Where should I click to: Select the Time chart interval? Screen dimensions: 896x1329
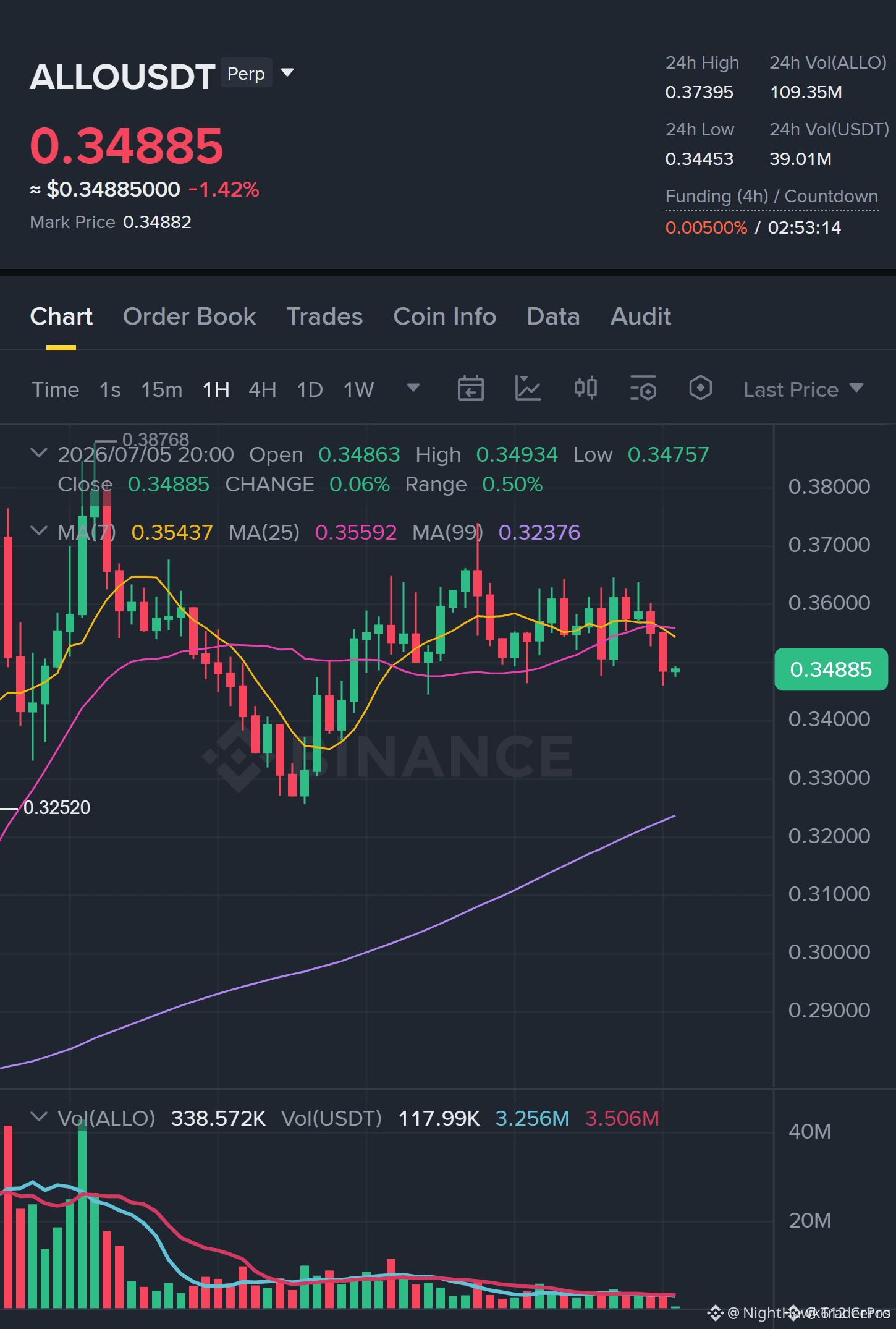point(56,389)
